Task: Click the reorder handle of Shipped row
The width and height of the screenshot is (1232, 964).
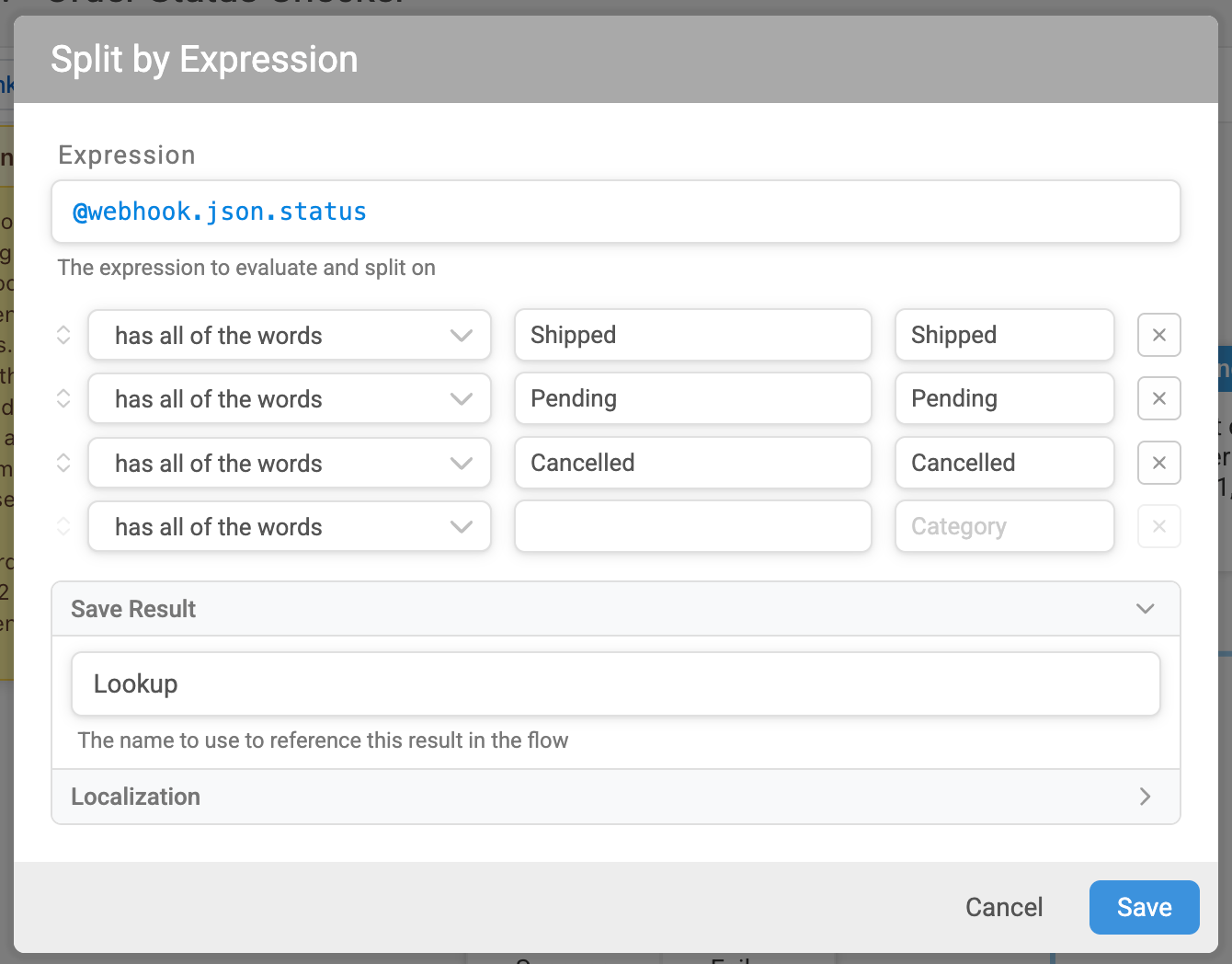Action: tap(63, 335)
